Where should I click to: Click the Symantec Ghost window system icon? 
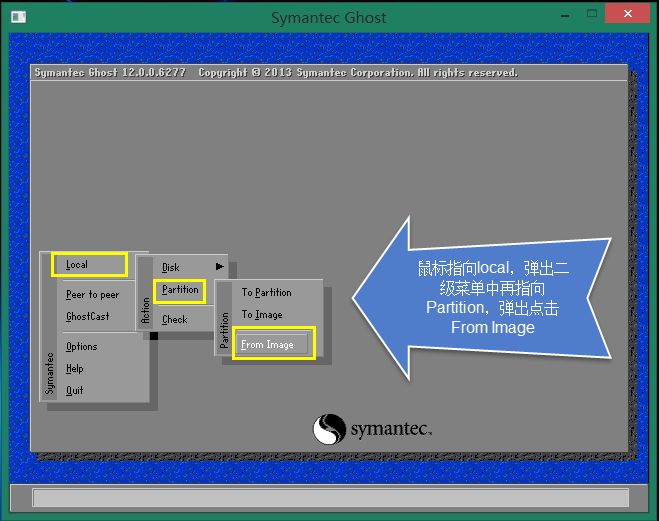pyautogui.click(x=18, y=17)
